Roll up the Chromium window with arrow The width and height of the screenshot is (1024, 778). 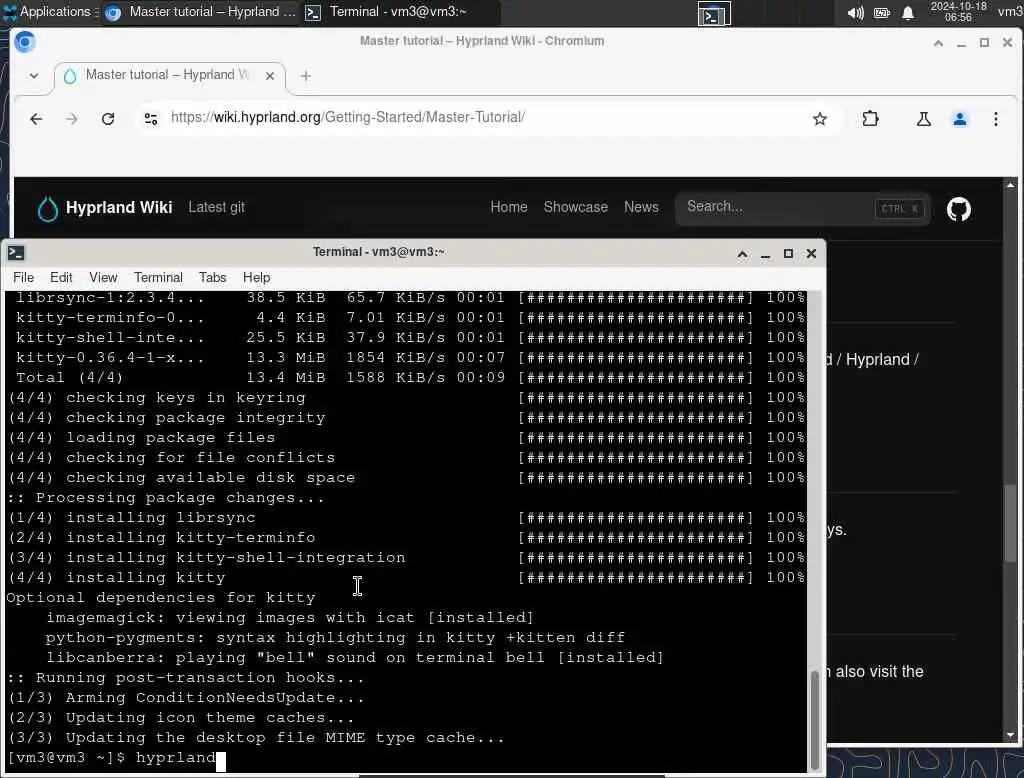coord(938,43)
